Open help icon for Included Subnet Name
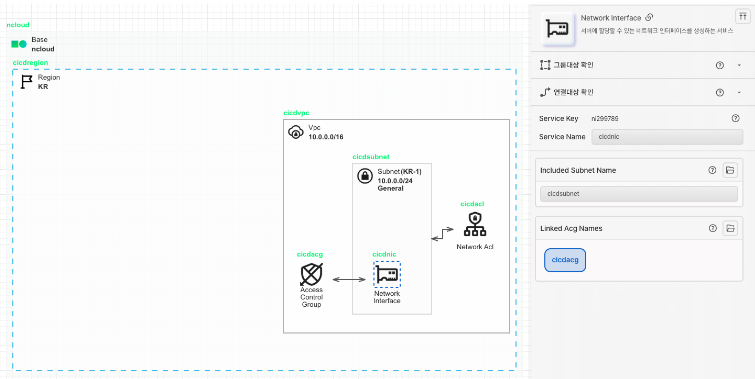This screenshot has height=379, width=755. tap(712, 170)
